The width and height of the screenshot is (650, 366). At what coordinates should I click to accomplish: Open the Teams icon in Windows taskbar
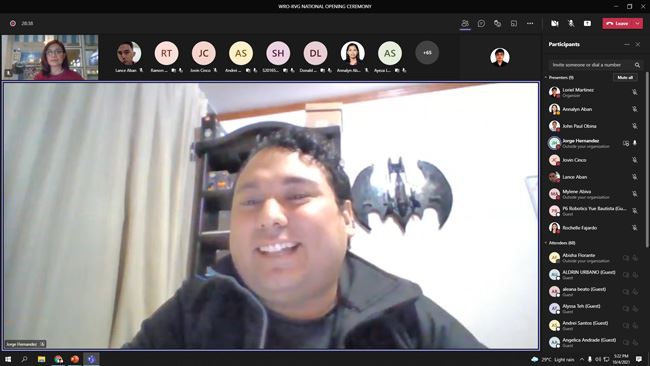pos(91,359)
